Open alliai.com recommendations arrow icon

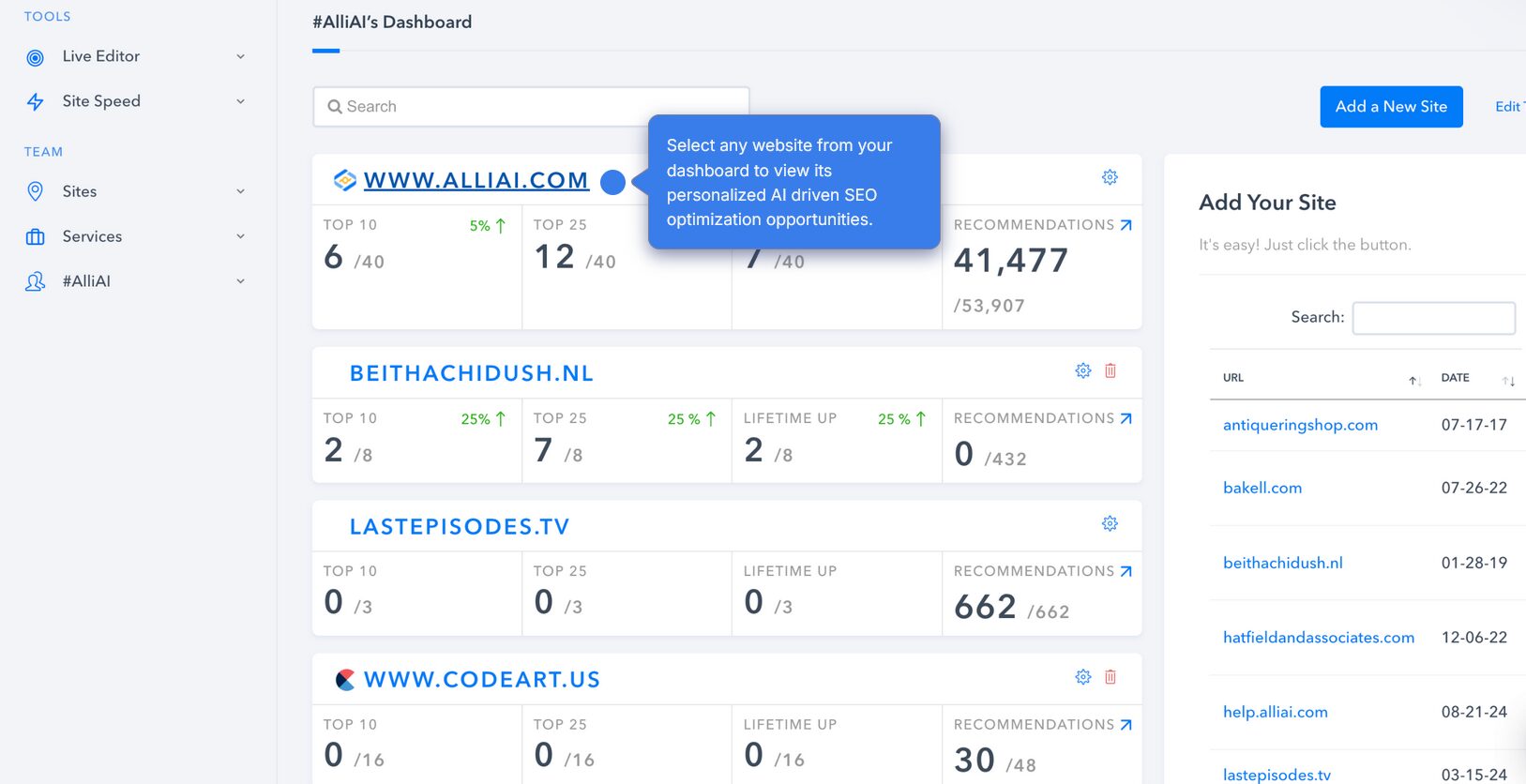click(1126, 225)
